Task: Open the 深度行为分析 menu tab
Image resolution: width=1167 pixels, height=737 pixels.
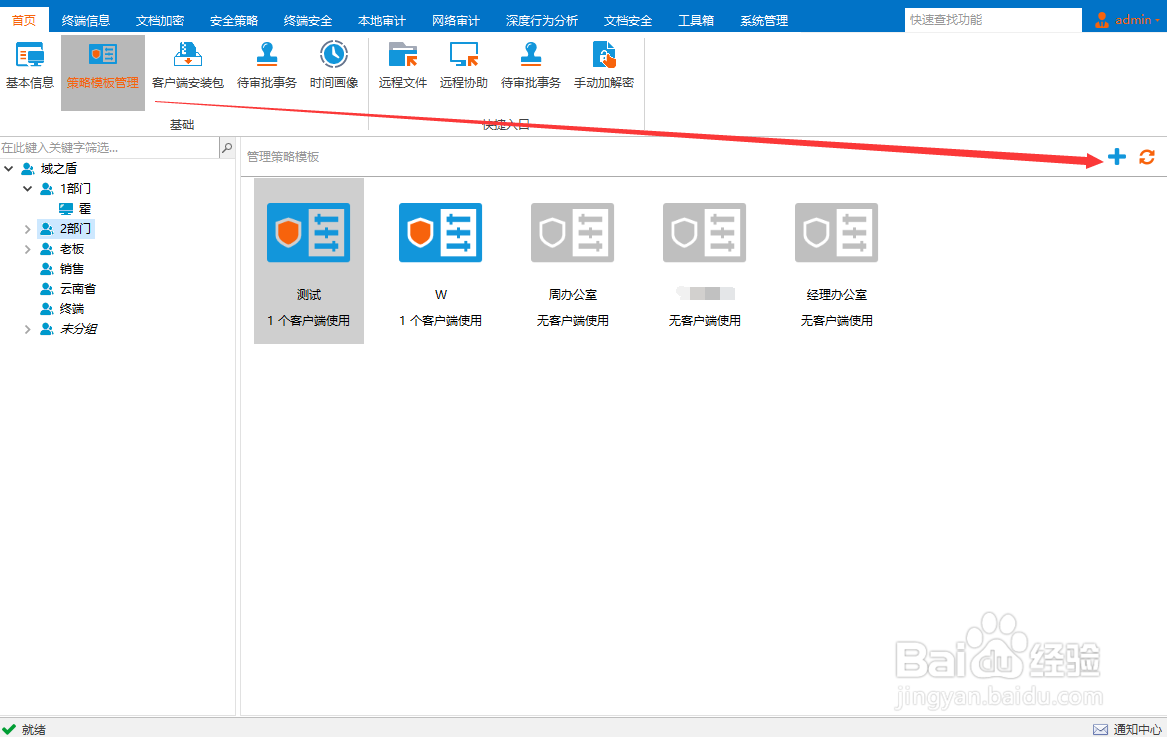Action: (542, 20)
